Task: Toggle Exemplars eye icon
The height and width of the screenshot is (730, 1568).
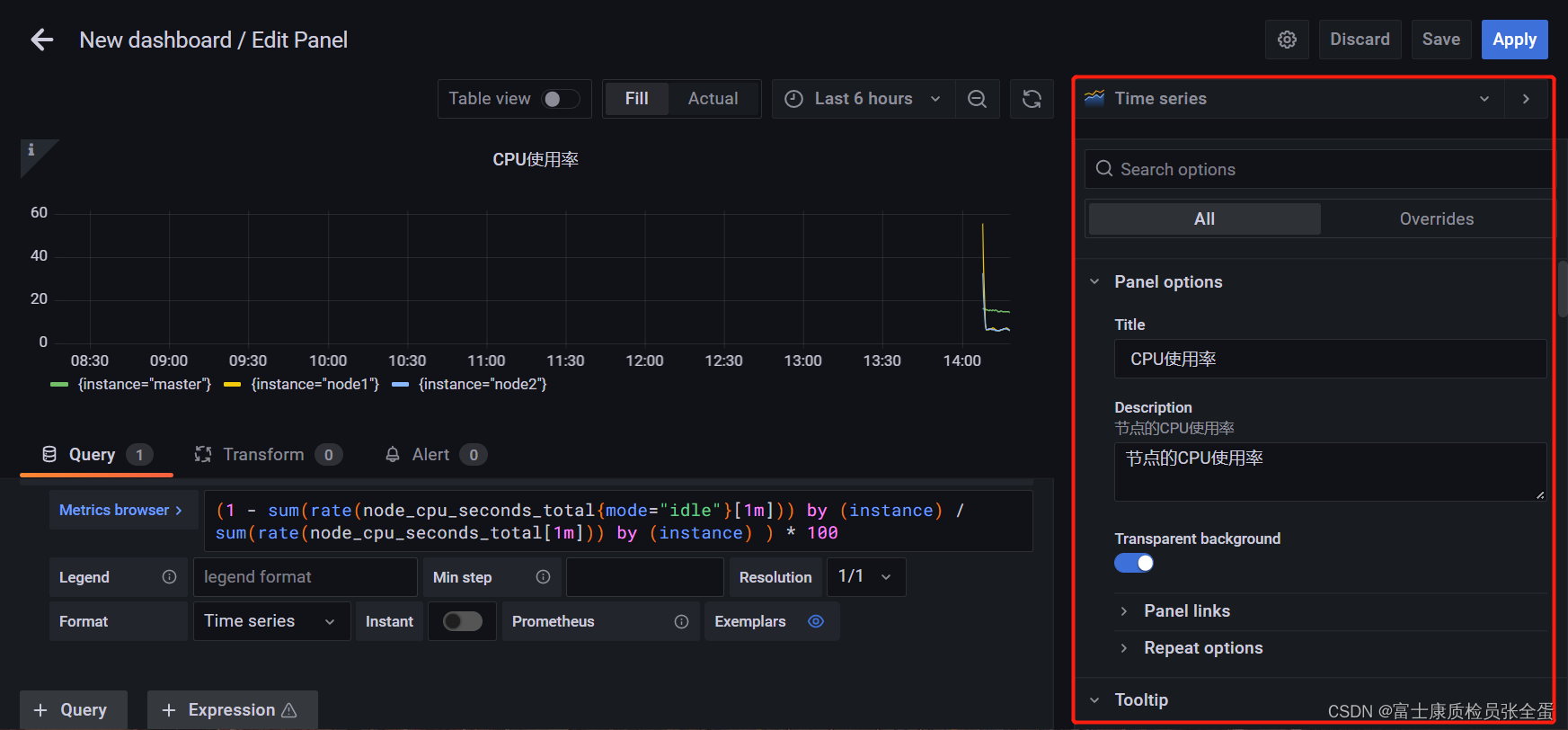Action: pyautogui.click(x=816, y=621)
